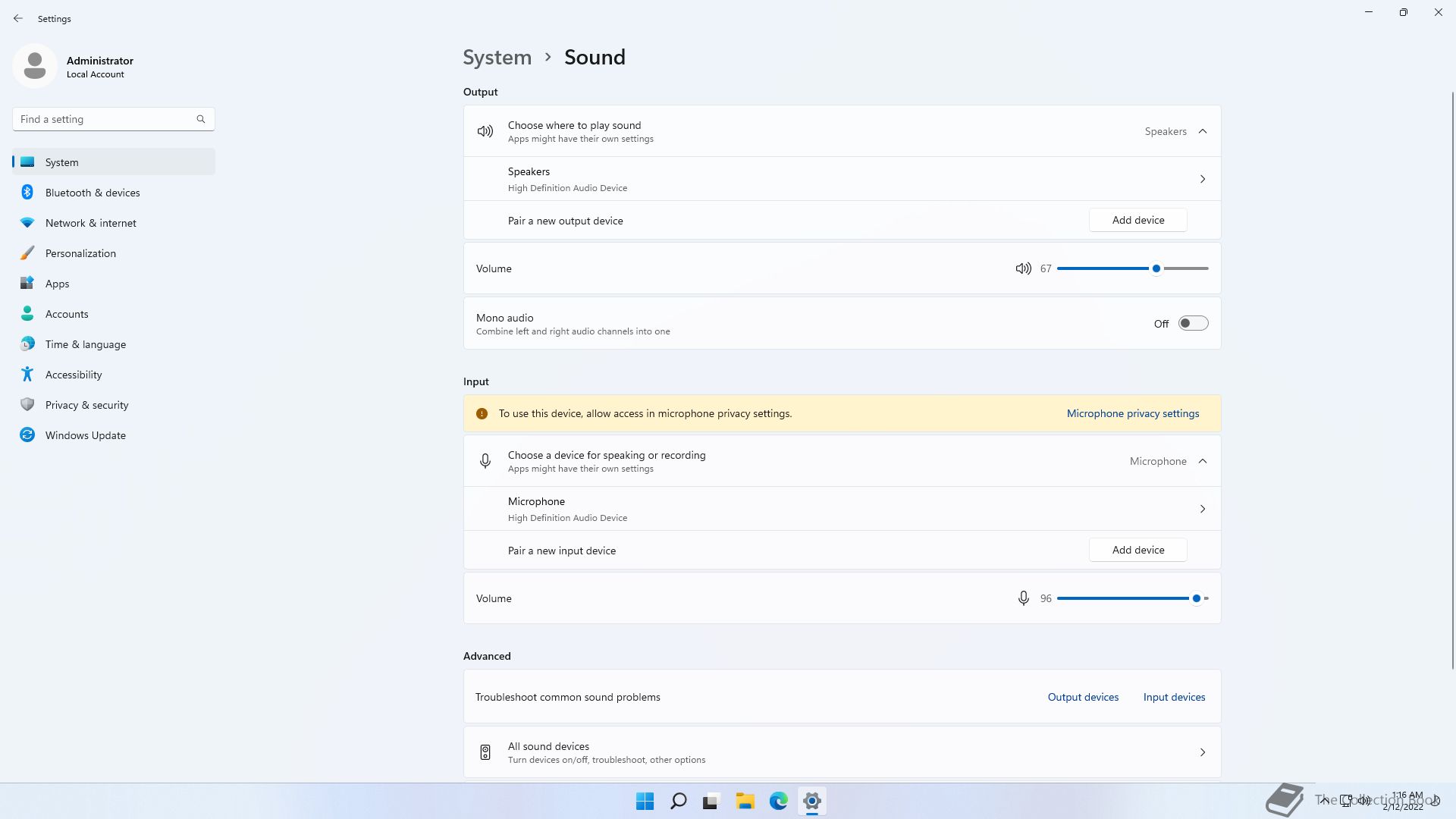The width and height of the screenshot is (1456, 819).
Task: Click the orange warning icon in Input banner
Action: click(x=482, y=413)
